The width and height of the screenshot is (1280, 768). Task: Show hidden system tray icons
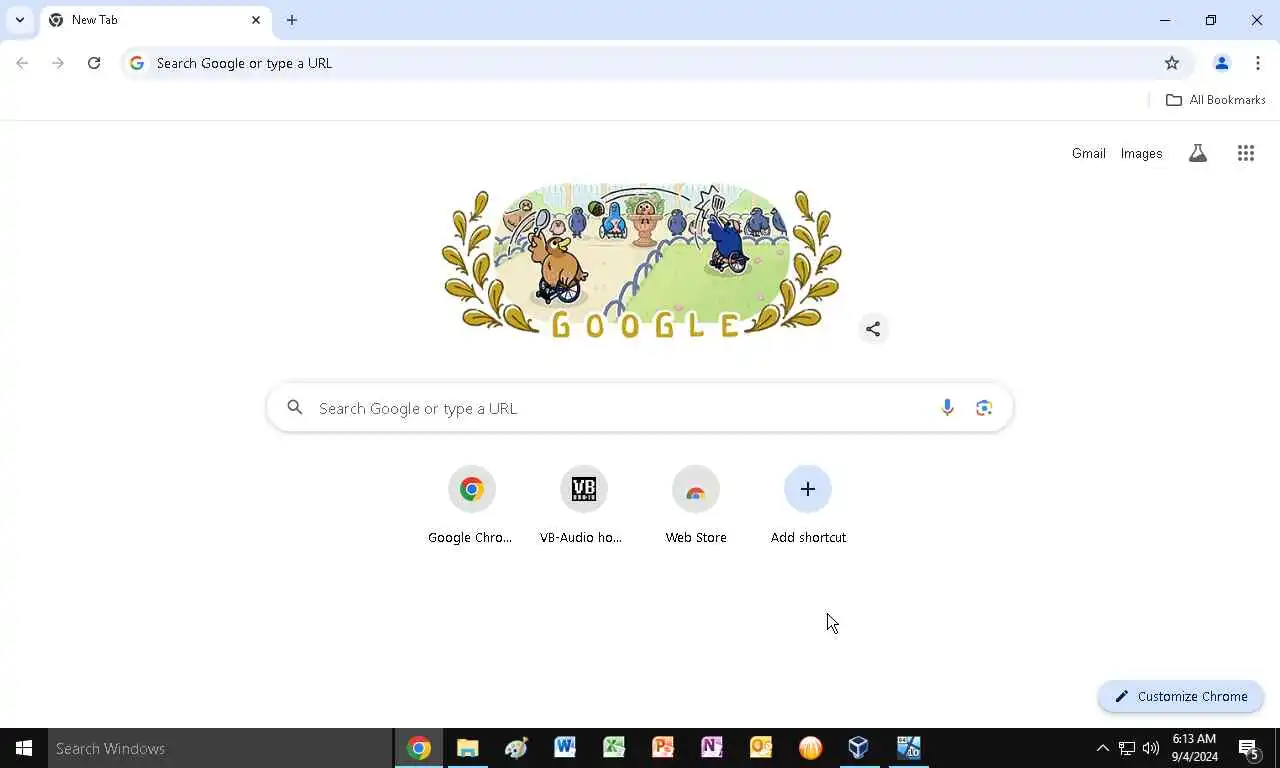[1102, 748]
